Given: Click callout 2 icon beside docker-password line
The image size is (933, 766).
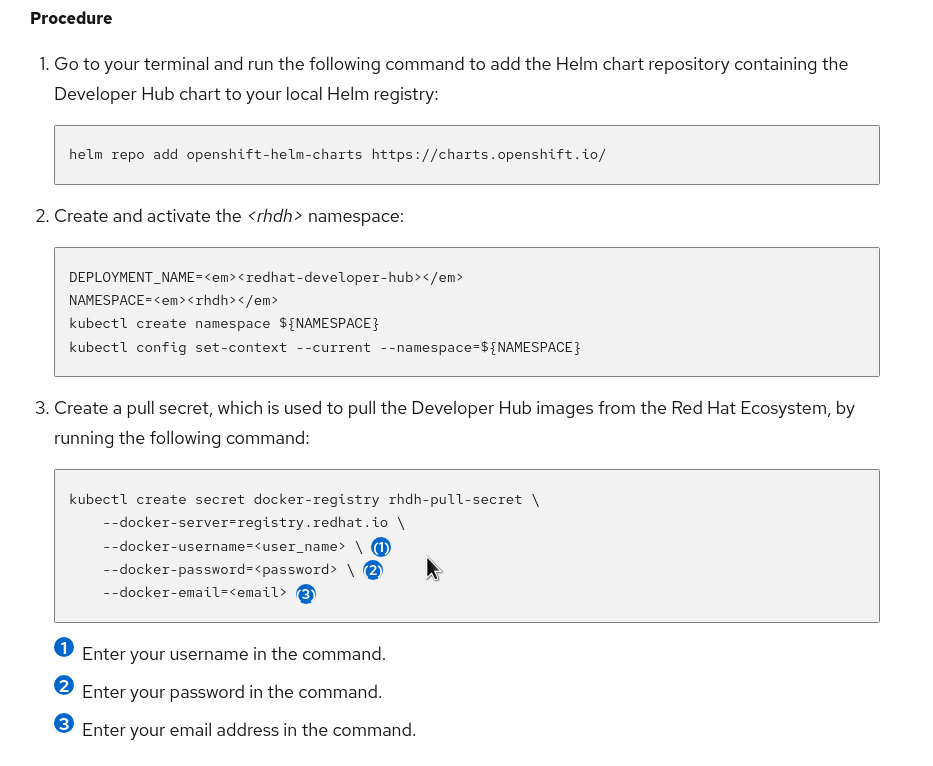Looking at the screenshot, I should tap(373, 570).
